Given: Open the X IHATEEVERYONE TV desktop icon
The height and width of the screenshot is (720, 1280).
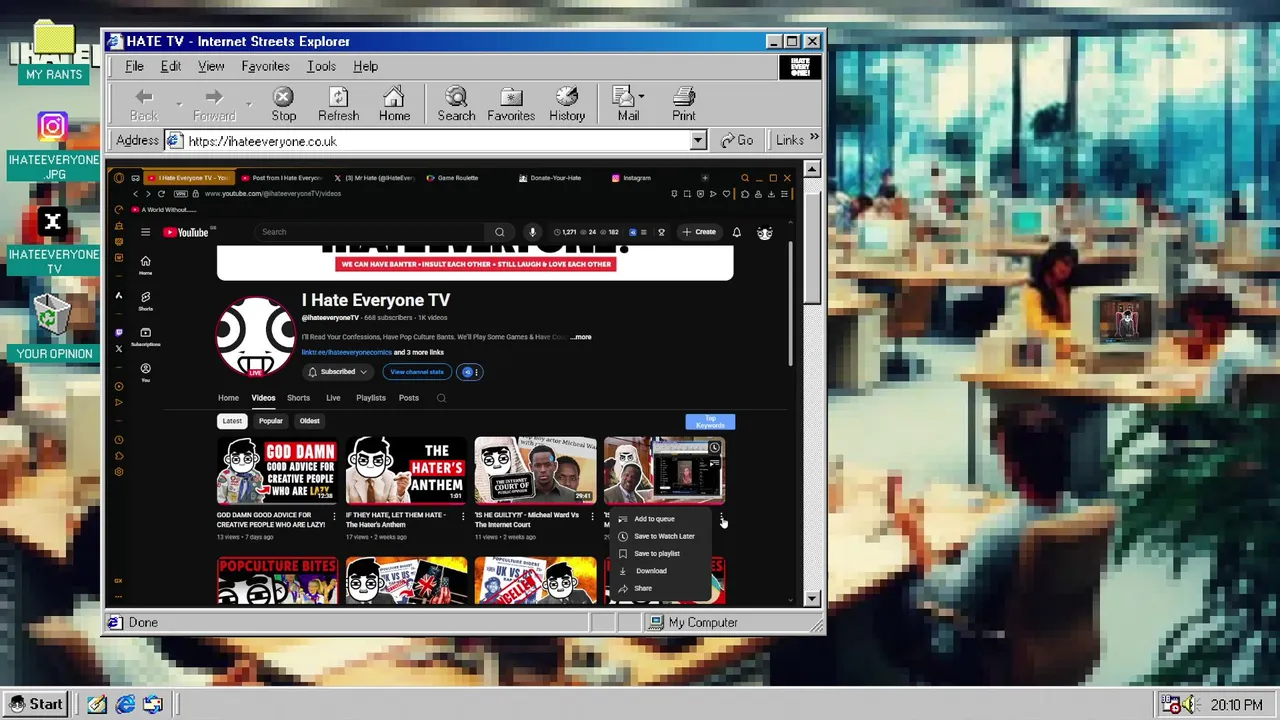Looking at the screenshot, I should click(53, 241).
